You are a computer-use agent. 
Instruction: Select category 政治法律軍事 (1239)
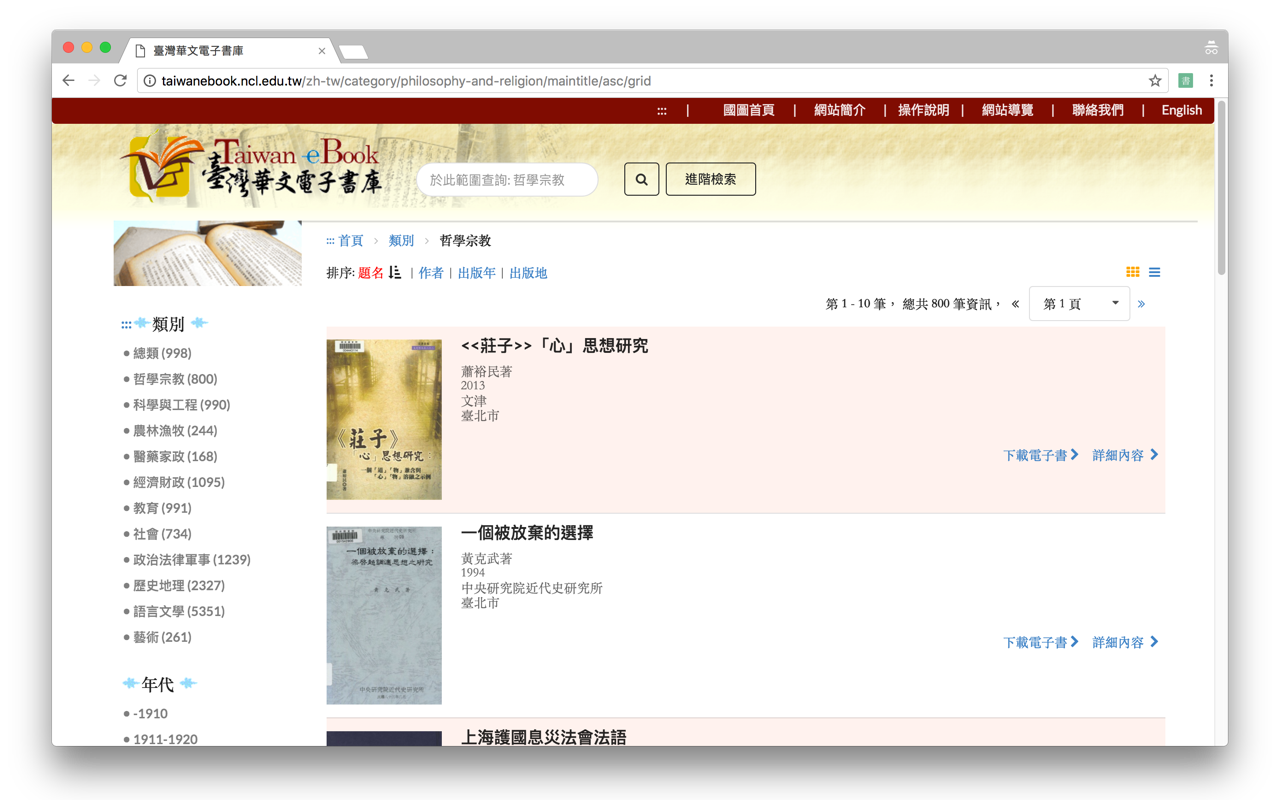192,560
